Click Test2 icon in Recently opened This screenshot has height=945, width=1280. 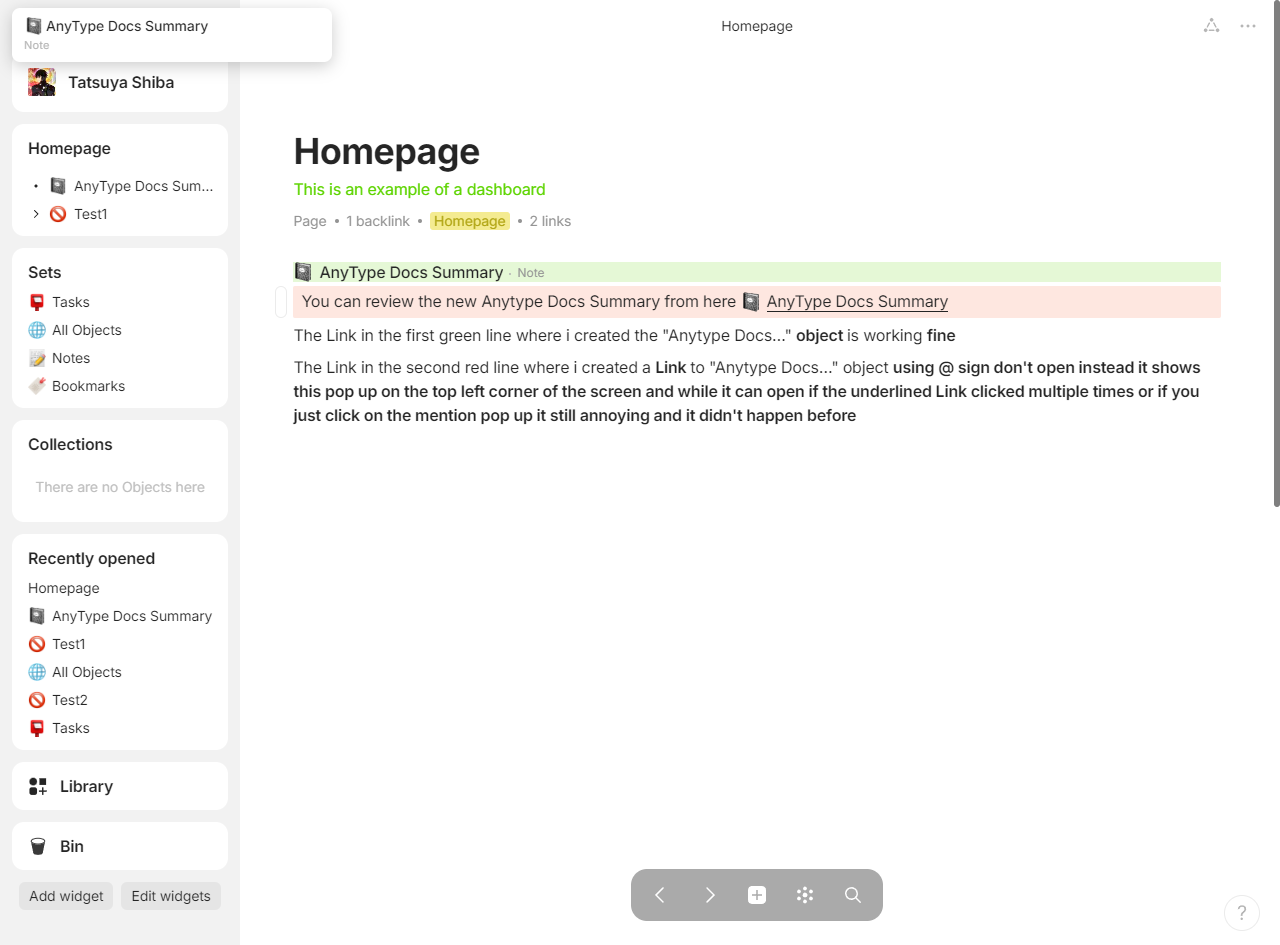37,700
